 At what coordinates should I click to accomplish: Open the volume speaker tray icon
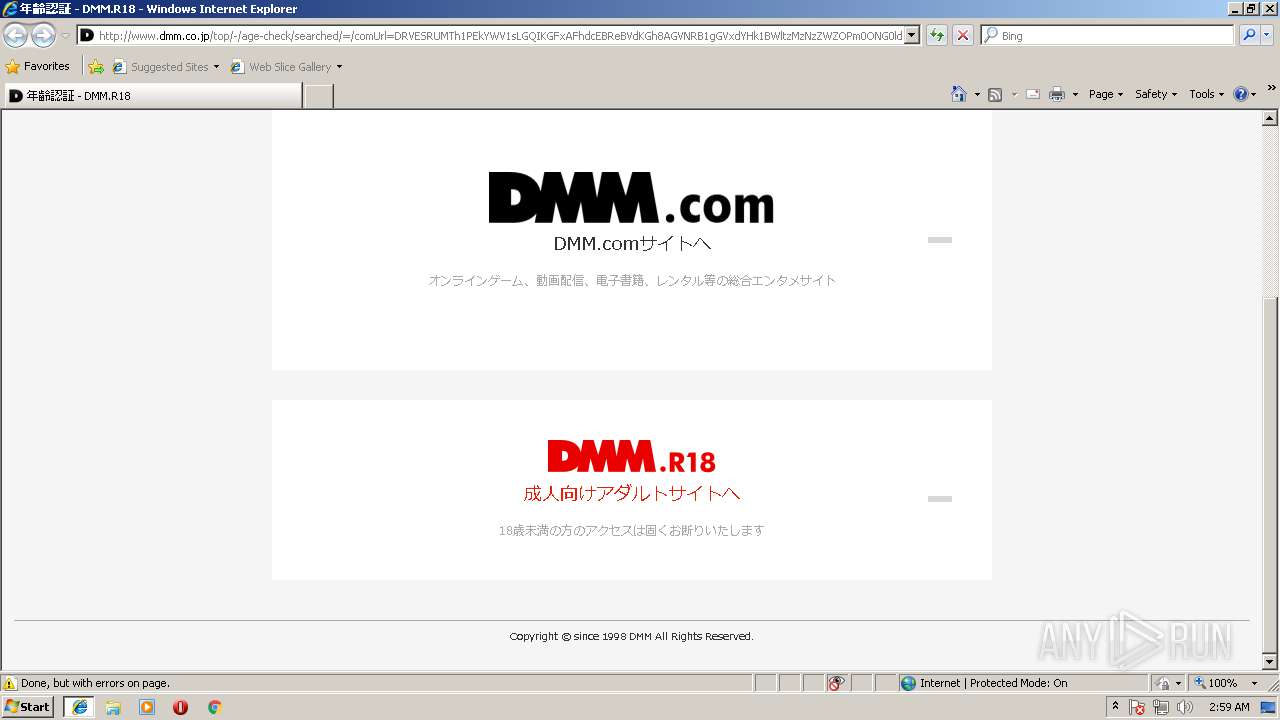[1185, 707]
